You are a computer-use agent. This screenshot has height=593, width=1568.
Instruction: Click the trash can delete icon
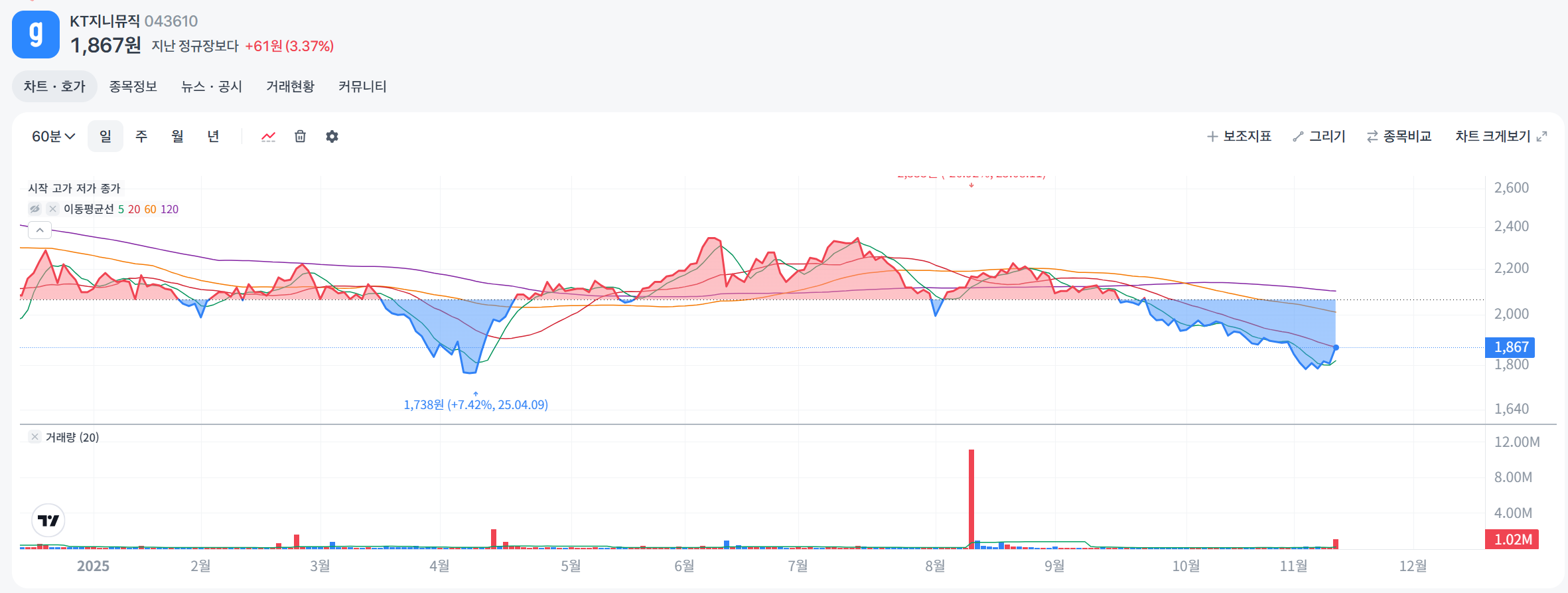[x=300, y=136]
